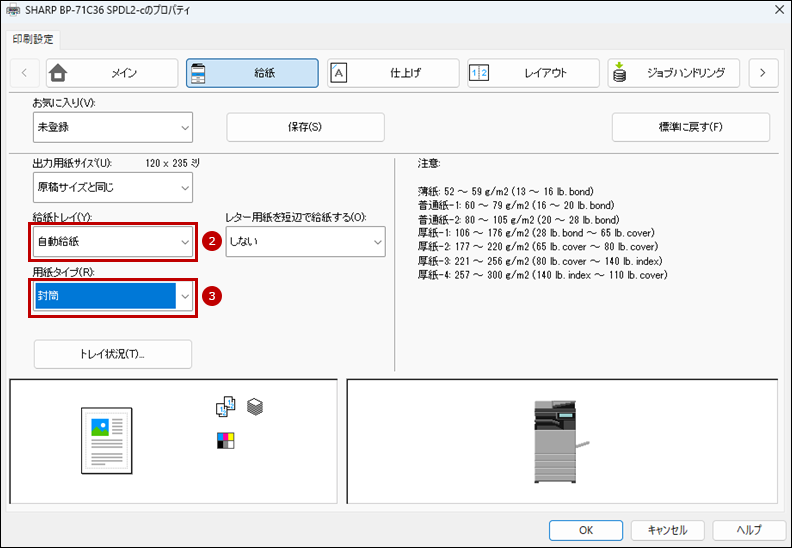Open トレイ状況 tray status button
The image size is (792, 548).
click(x=112, y=354)
